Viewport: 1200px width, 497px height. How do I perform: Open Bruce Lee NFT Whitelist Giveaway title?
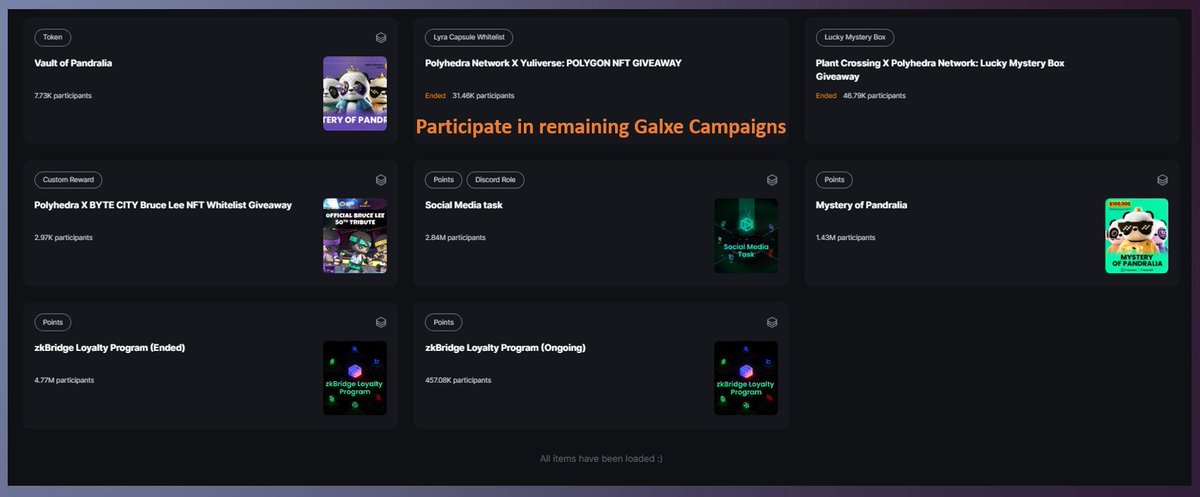click(163, 205)
